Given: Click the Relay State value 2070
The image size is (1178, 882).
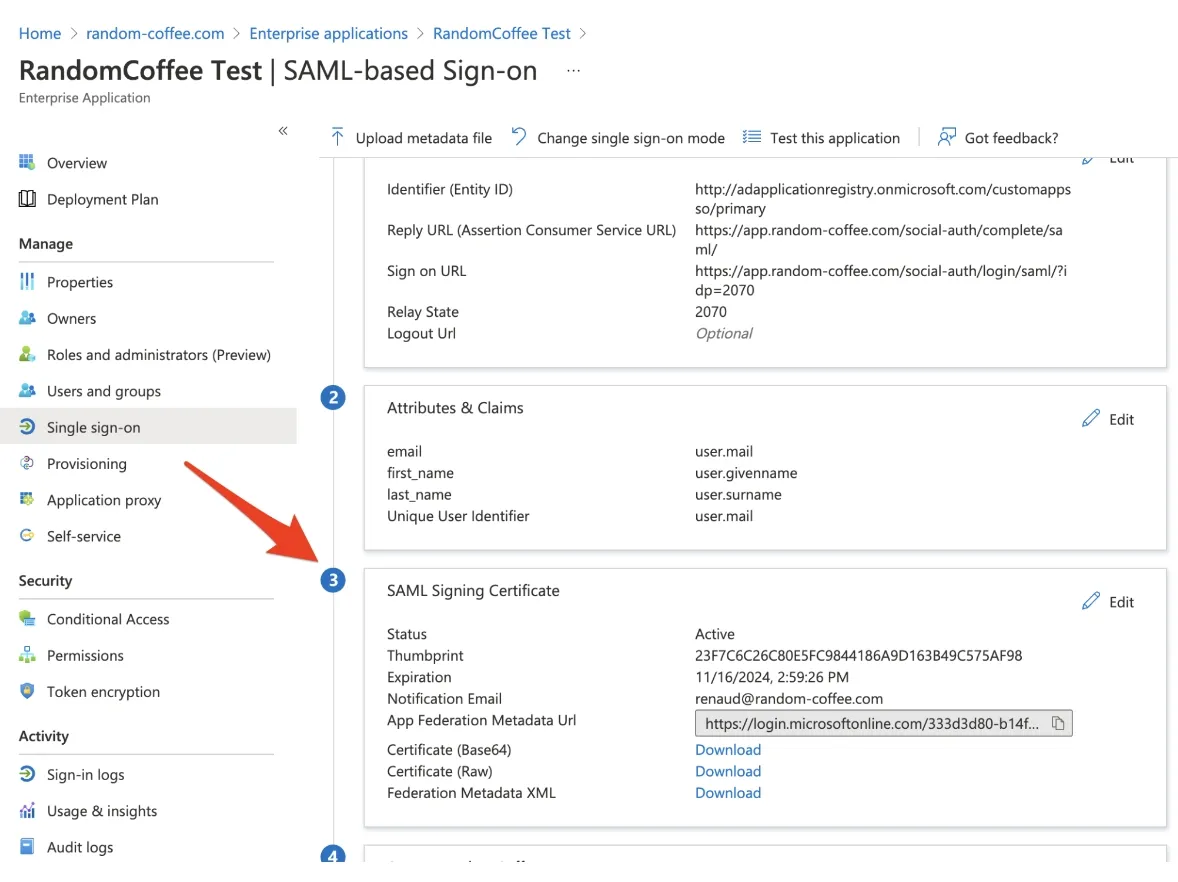Looking at the screenshot, I should (711, 312).
